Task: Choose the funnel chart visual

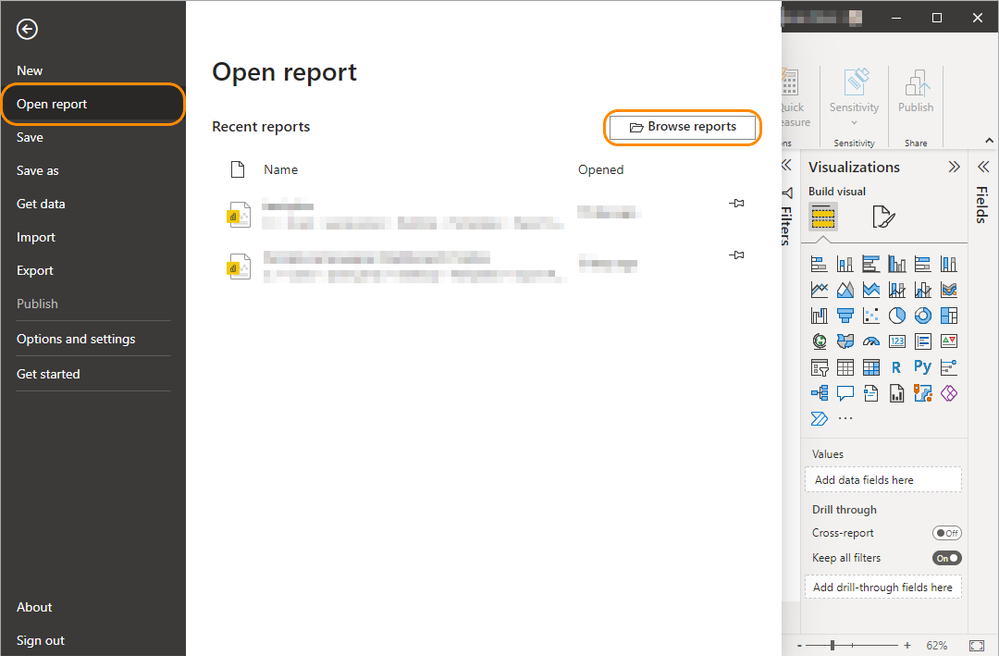Action: click(x=845, y=316)
